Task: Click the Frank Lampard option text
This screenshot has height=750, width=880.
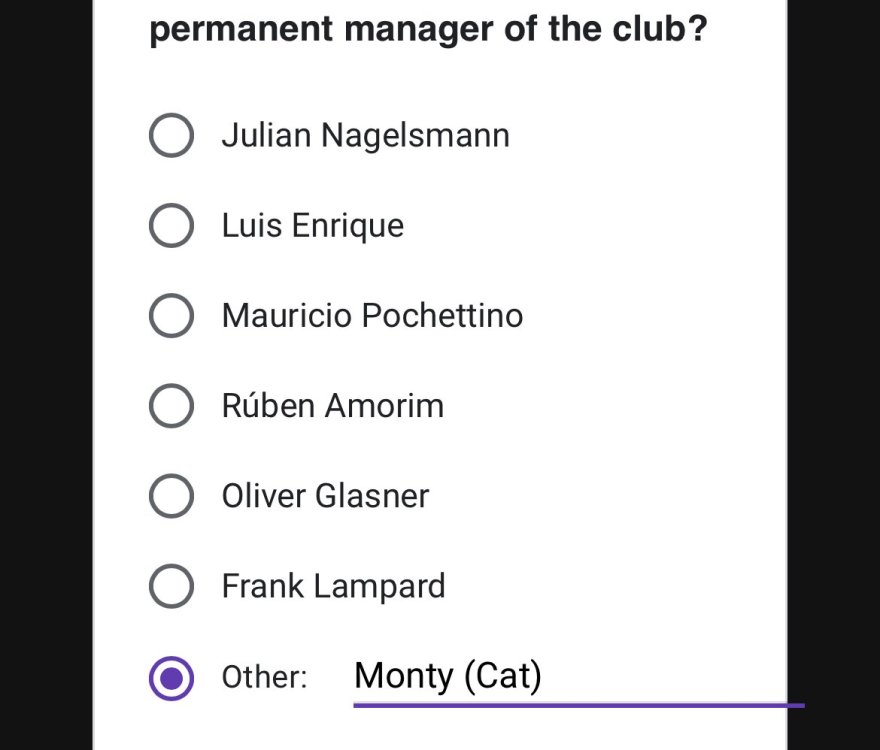Action: coord(333,586)
